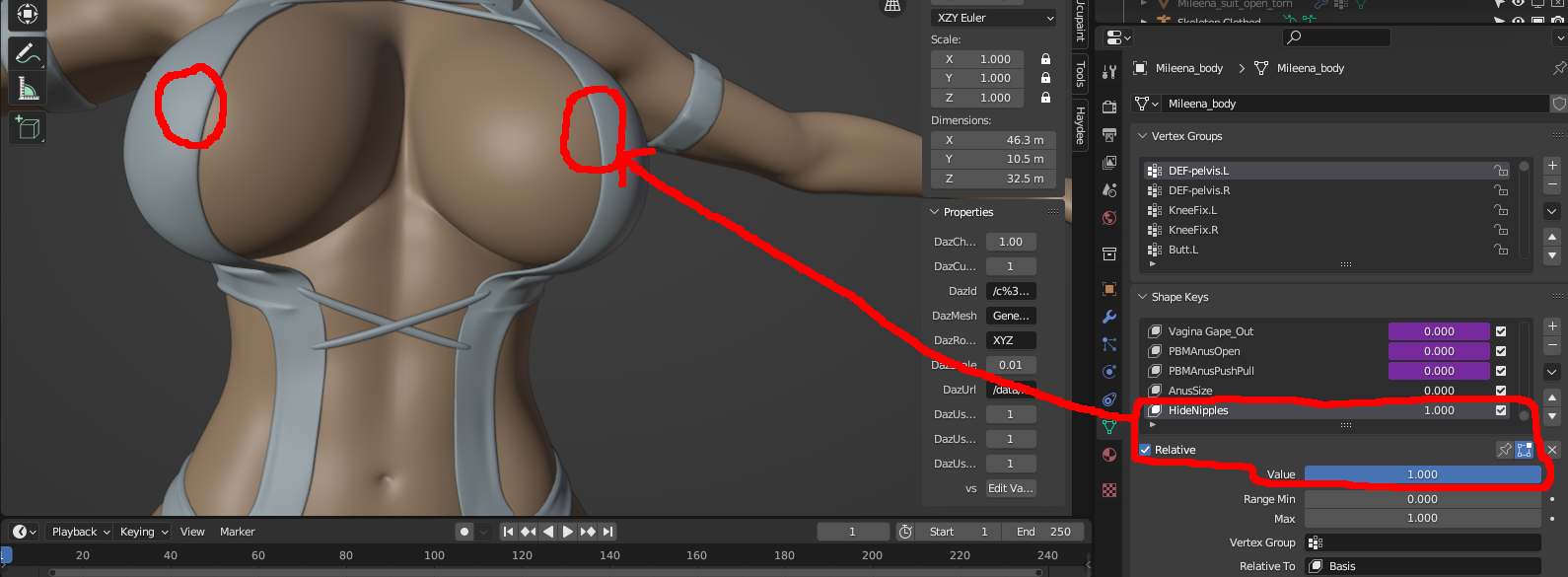Viewport: 1568px width, 577px height.
Task: Toggle the scale X lock icon
Action: pos(1045,59)
